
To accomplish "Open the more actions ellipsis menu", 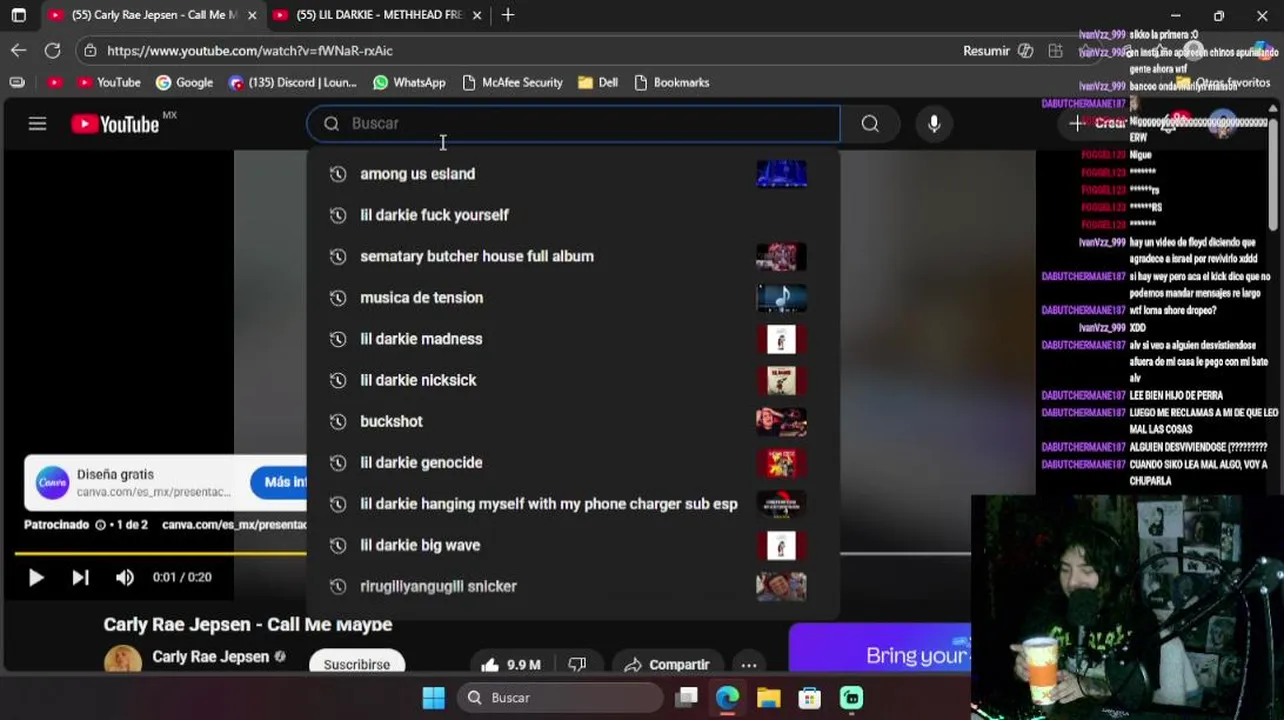I will click(749, 664).
